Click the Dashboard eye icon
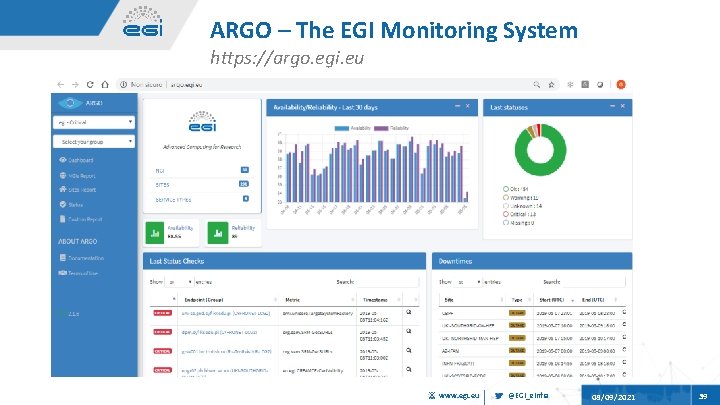 pyautogui.click(x=63, y=160)
